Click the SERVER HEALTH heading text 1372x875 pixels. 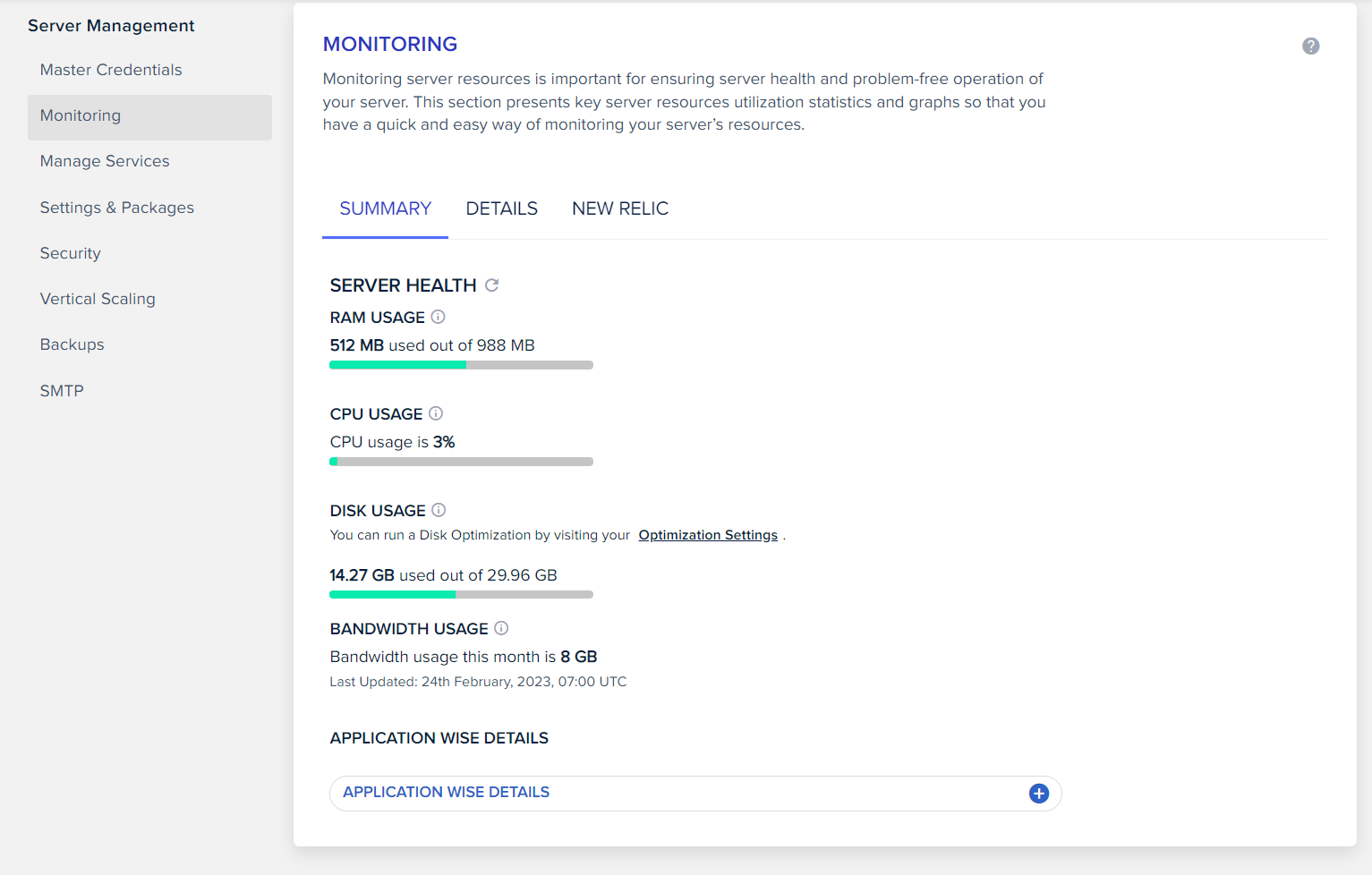tap(403, 285)
